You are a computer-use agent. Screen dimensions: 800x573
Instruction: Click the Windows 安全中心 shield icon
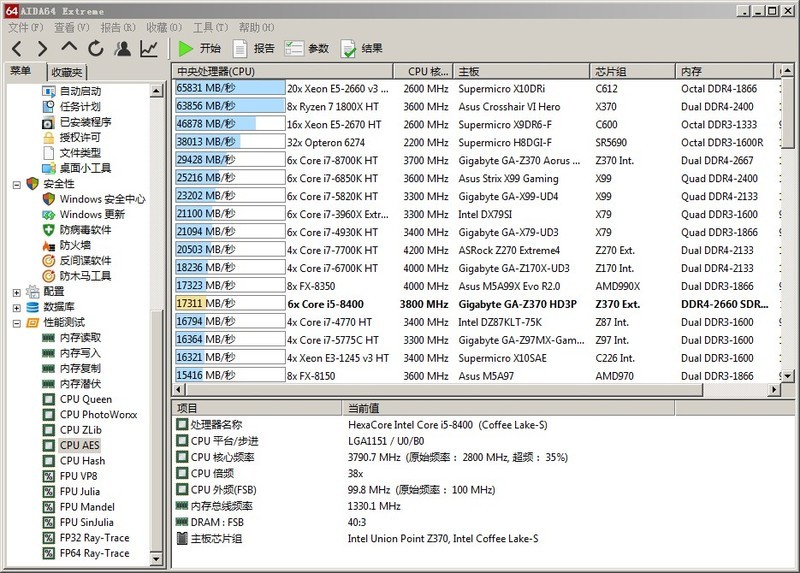tap(48, 199)
